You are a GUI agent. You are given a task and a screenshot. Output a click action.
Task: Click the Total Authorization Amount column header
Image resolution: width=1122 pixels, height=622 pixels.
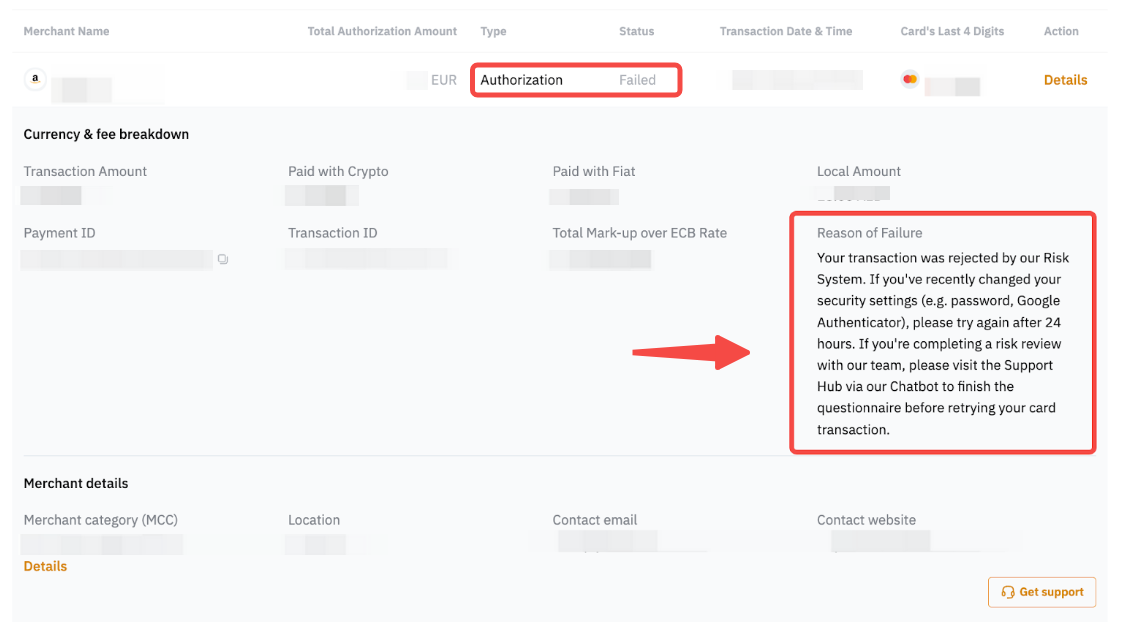(382, 31)
